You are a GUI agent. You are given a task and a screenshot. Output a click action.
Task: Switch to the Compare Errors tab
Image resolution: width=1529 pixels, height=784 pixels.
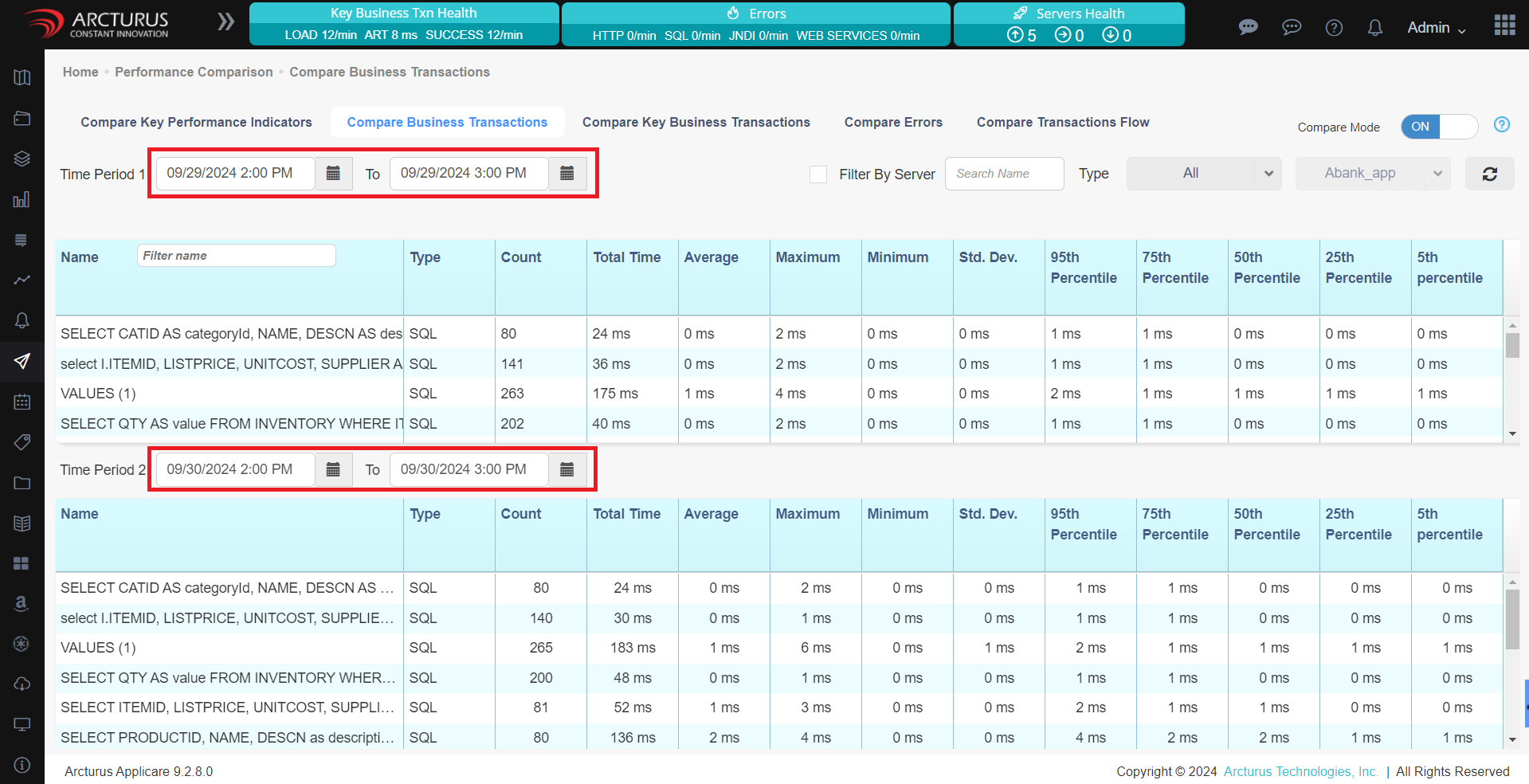pos(893,122)
